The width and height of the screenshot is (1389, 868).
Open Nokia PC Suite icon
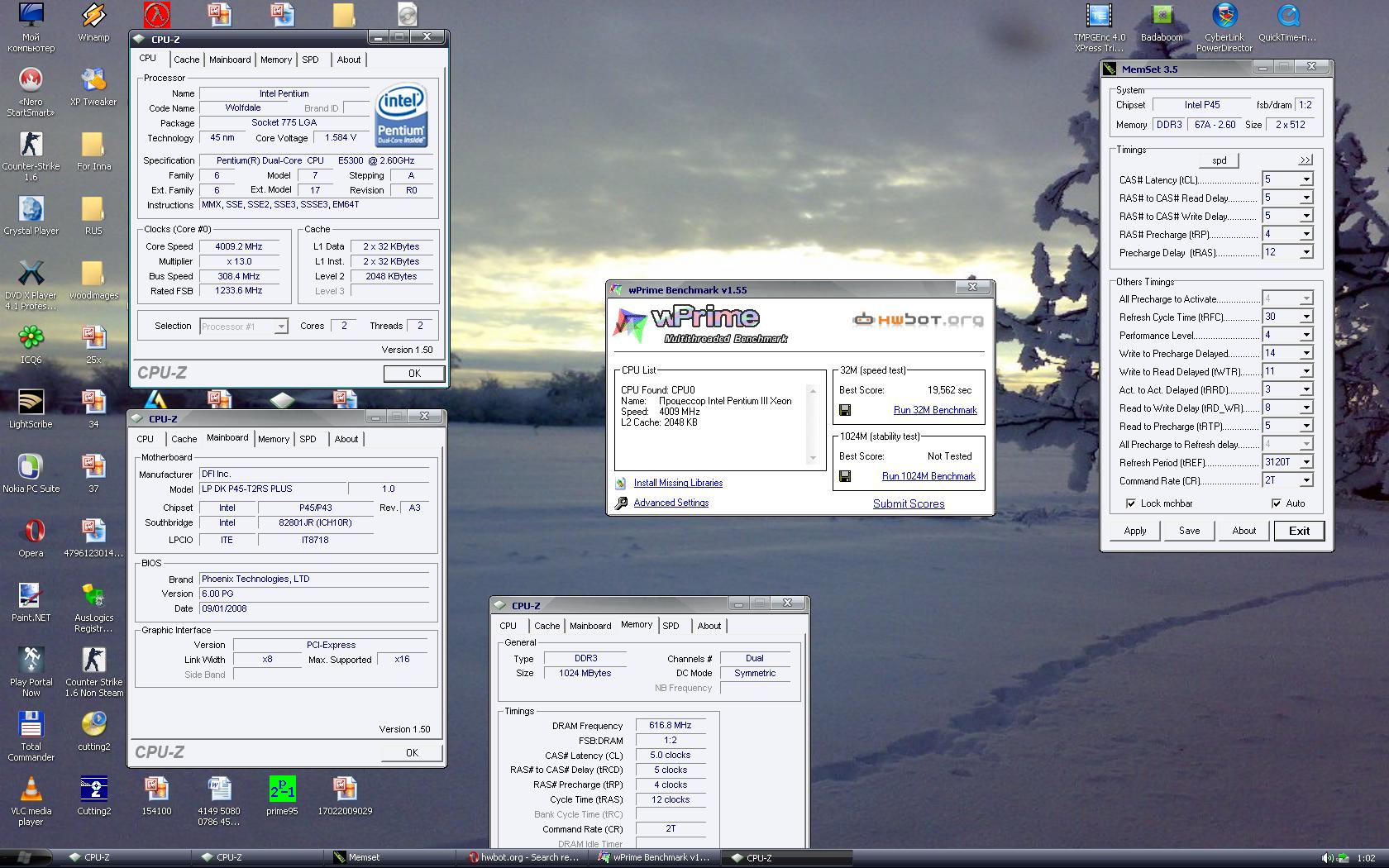pyautogui.click(x=31, y=473)
